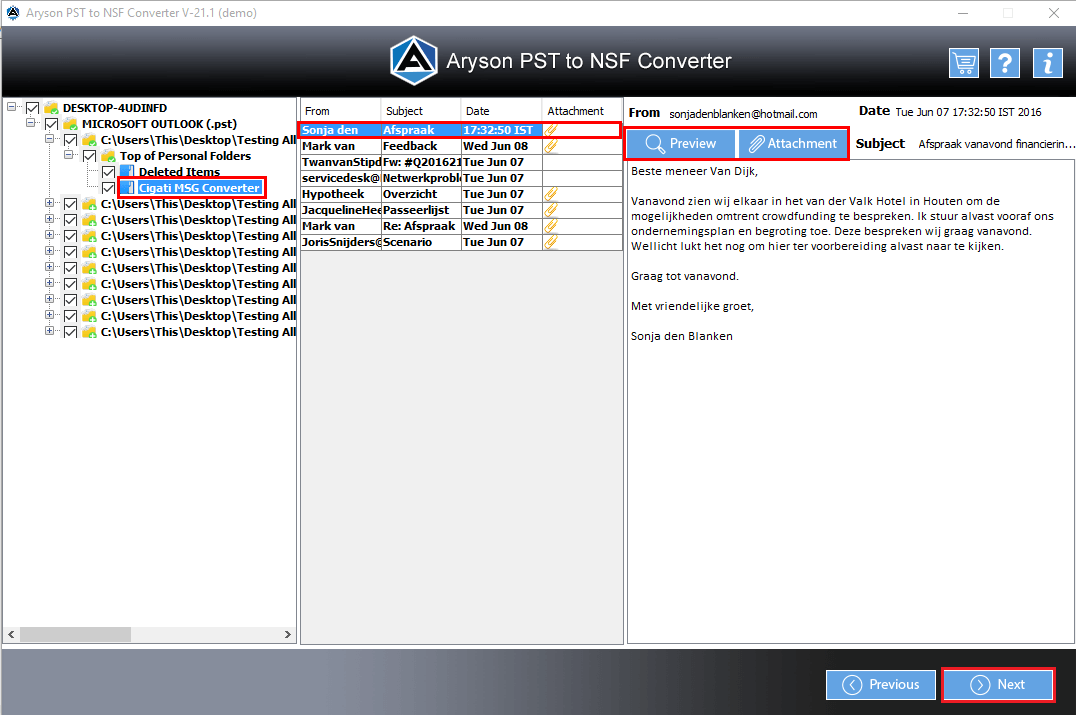Select email from TwanvanStipd
The width and height of the screenshot is (1076, 715).
[x=461, y=162]
